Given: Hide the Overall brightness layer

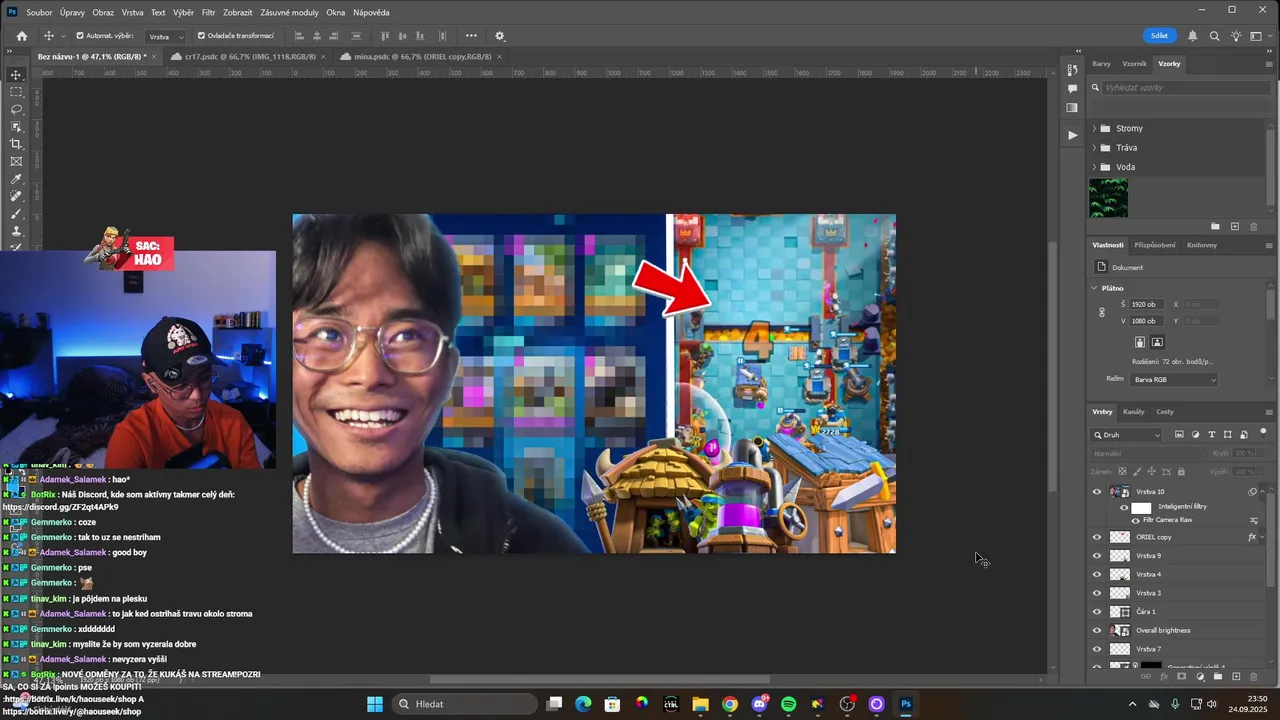Looking at the screenshot, I should tap(1097, 631).
